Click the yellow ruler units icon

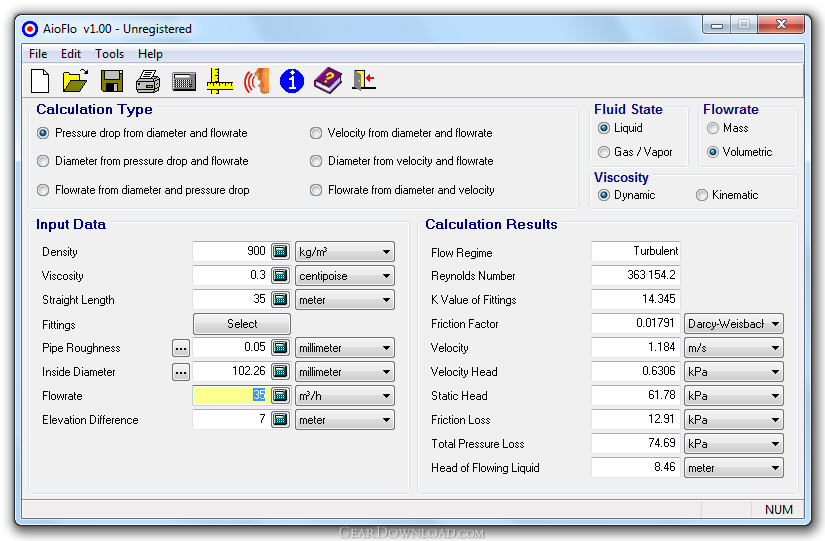tap(219, 81)
